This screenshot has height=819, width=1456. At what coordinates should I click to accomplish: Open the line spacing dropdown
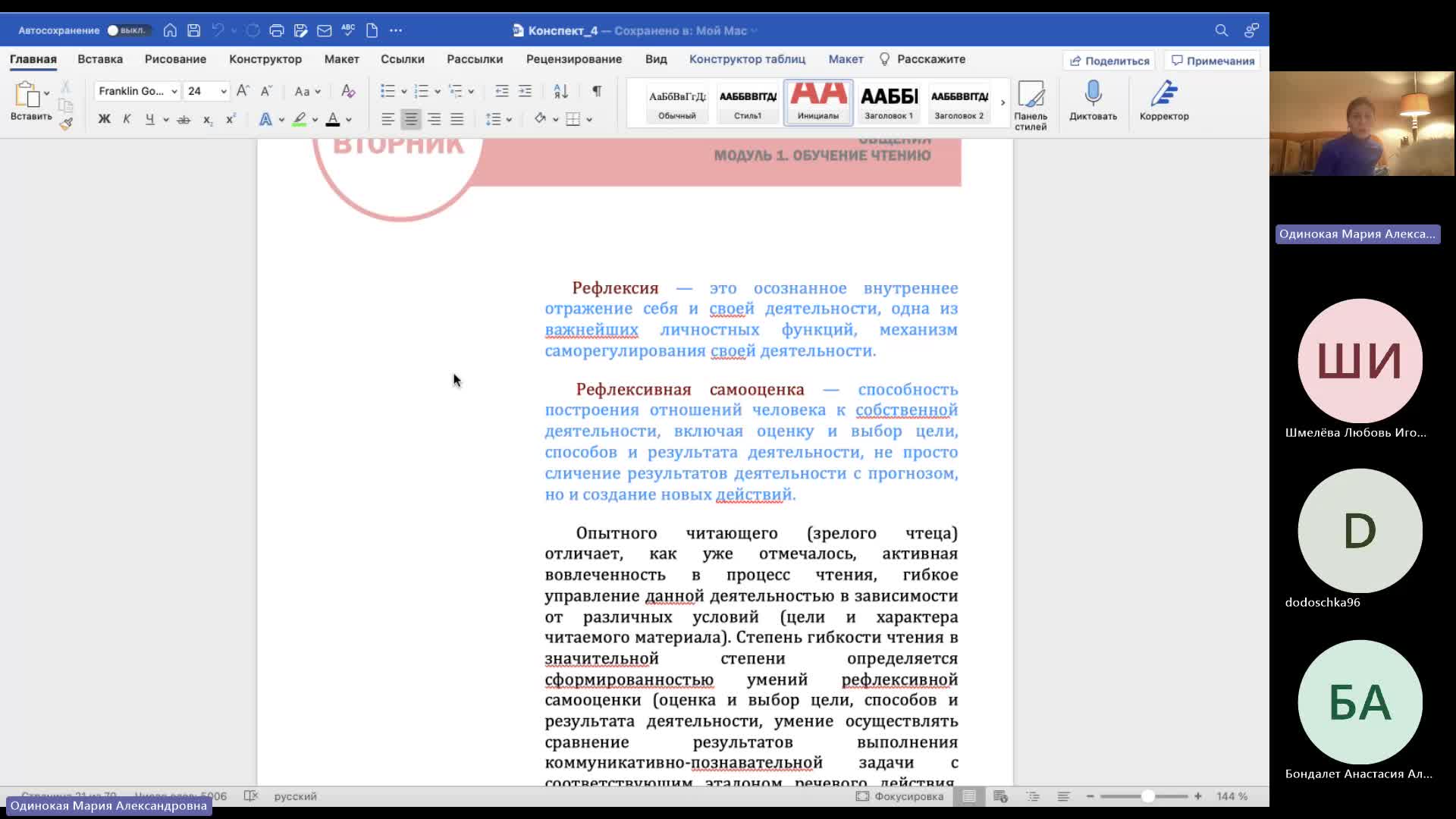pyautogui.click(x=498, y=119)
